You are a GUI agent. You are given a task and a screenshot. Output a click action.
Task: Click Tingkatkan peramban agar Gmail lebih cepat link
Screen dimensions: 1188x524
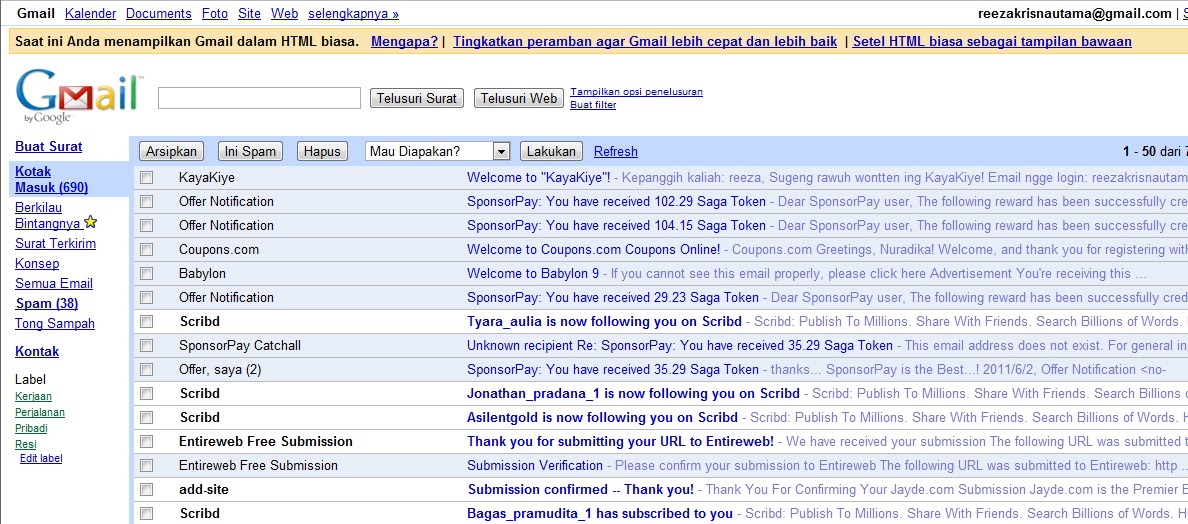click(x=645, y=42)
